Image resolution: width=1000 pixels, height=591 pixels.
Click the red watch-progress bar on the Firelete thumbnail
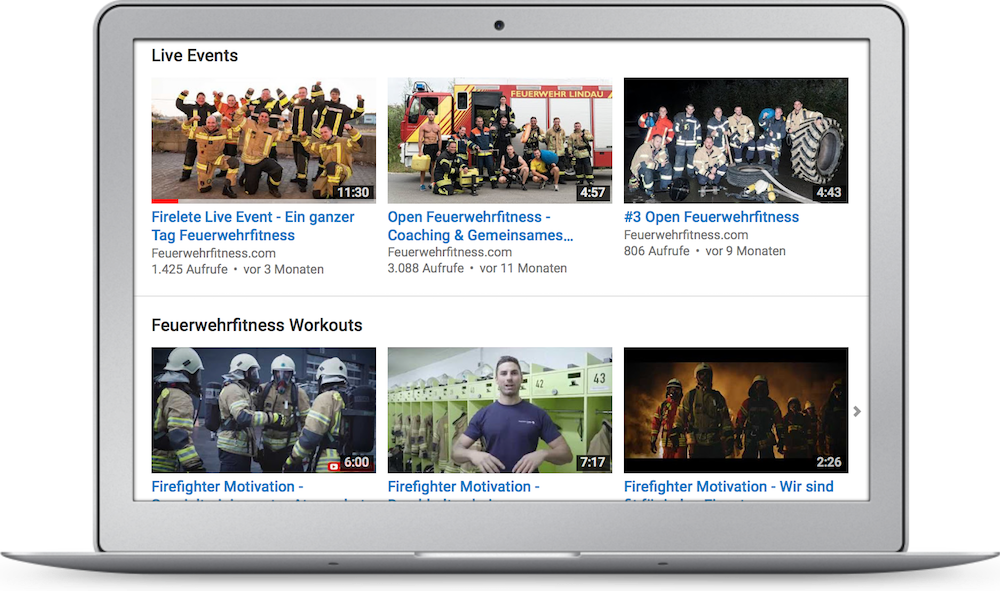[165, 201]
